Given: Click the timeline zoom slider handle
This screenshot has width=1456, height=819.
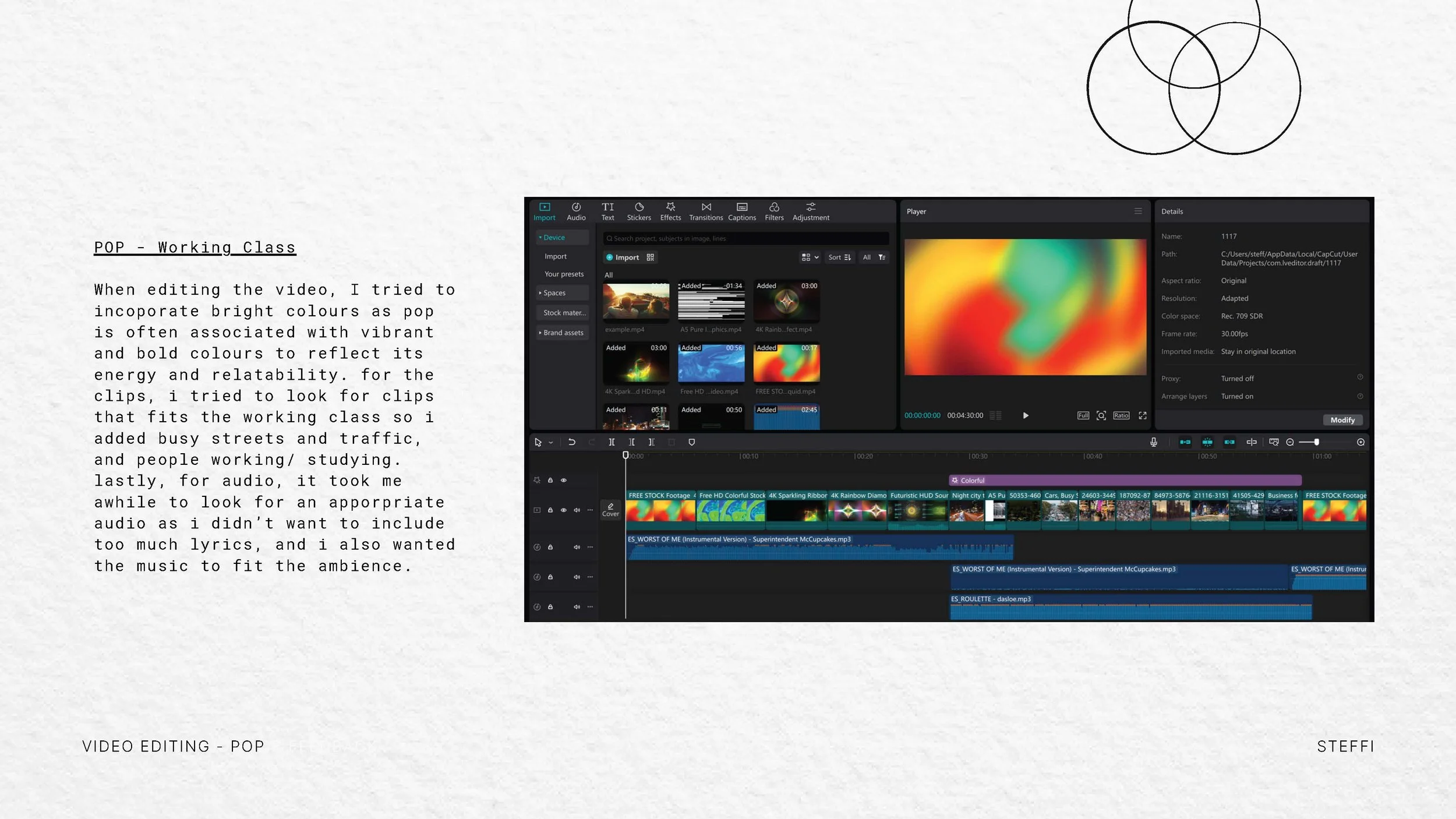Looking at the screenshot, I should (1317, 442).
